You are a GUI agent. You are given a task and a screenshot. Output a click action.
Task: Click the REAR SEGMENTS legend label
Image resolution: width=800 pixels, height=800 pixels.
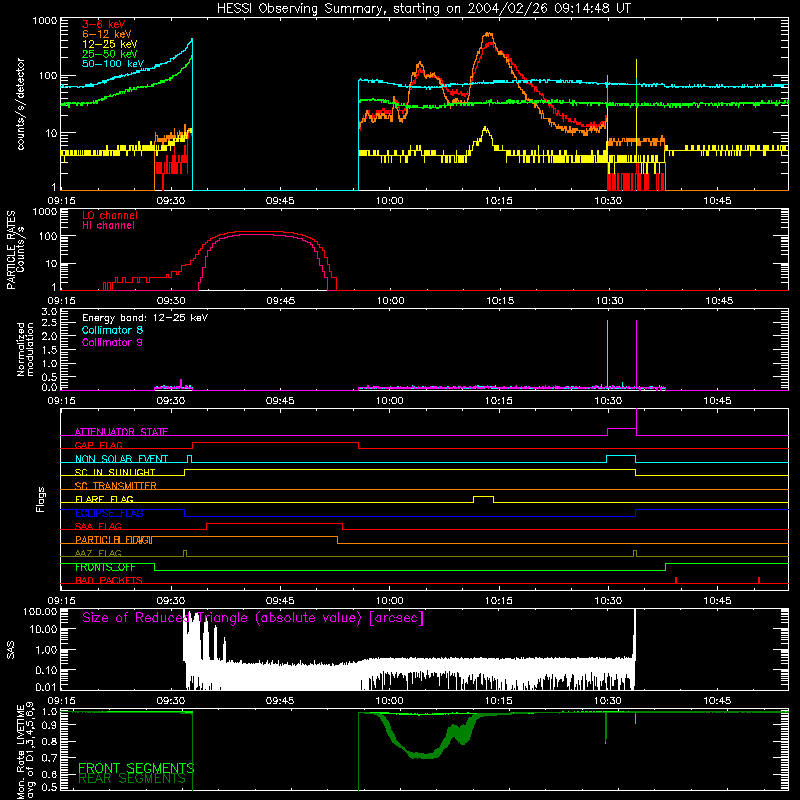coord(132,779)
